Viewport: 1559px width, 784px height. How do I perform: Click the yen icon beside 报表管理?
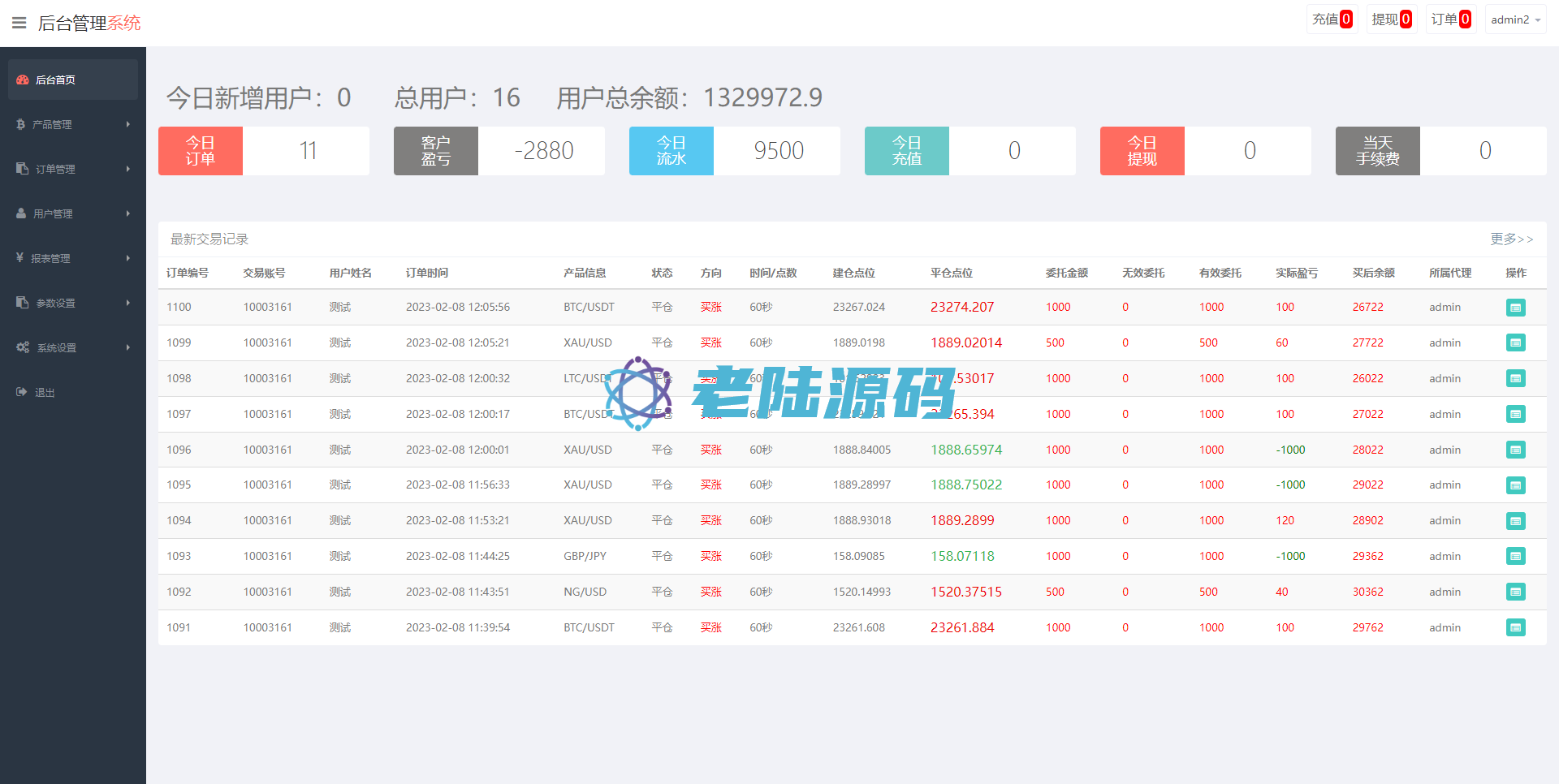(20, 258)
